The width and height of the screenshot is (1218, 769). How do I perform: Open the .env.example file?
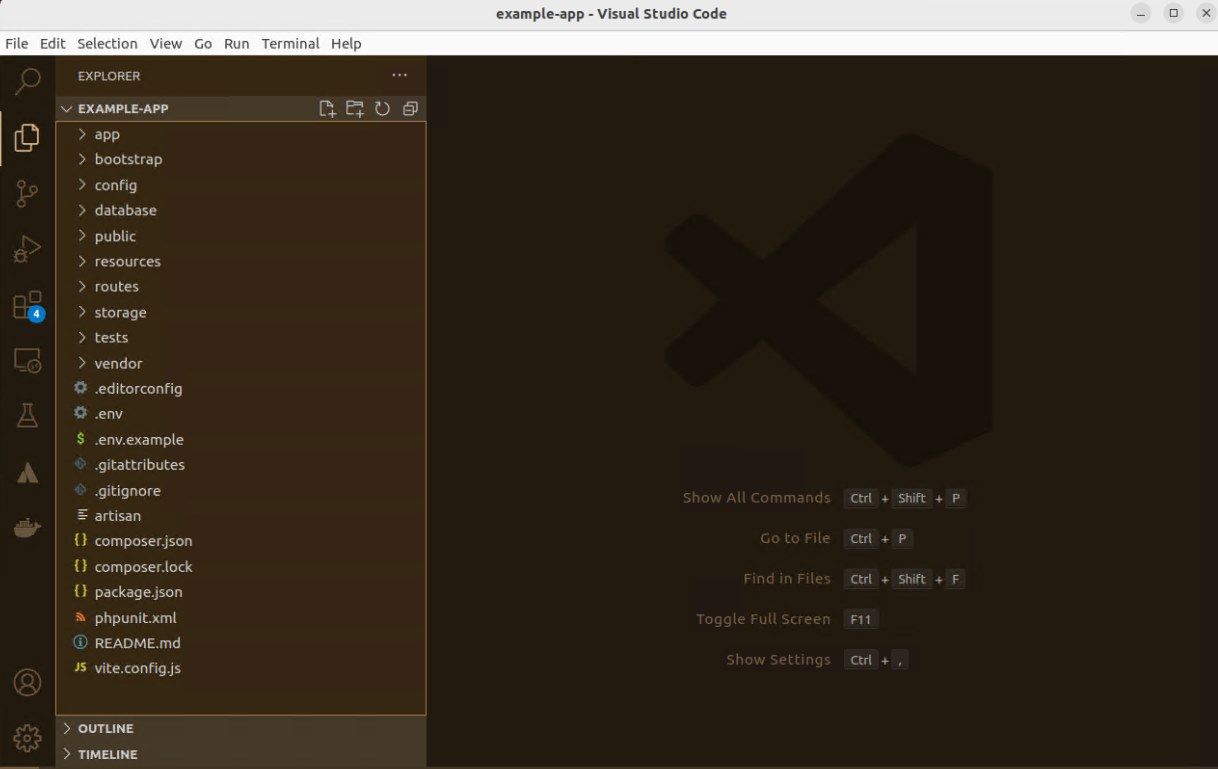[x=241, y=439]
